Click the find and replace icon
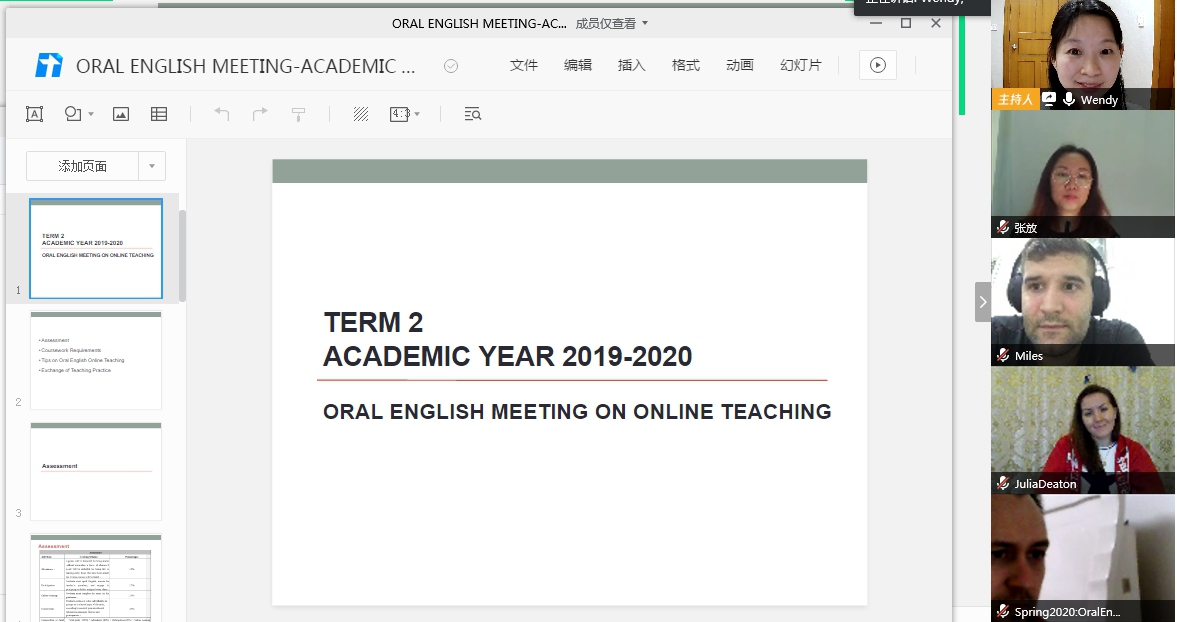 pyautogui.click(x=473, y=114)
